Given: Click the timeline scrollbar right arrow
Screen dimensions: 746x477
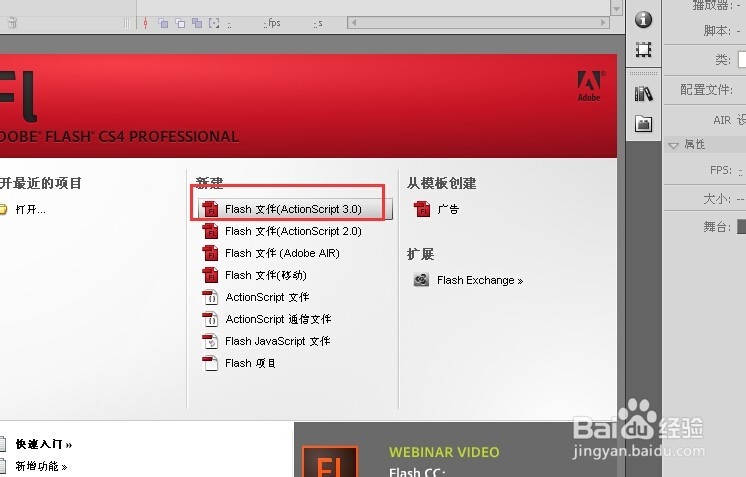Looking at the screenshot, I should click(x=603, y=22).
